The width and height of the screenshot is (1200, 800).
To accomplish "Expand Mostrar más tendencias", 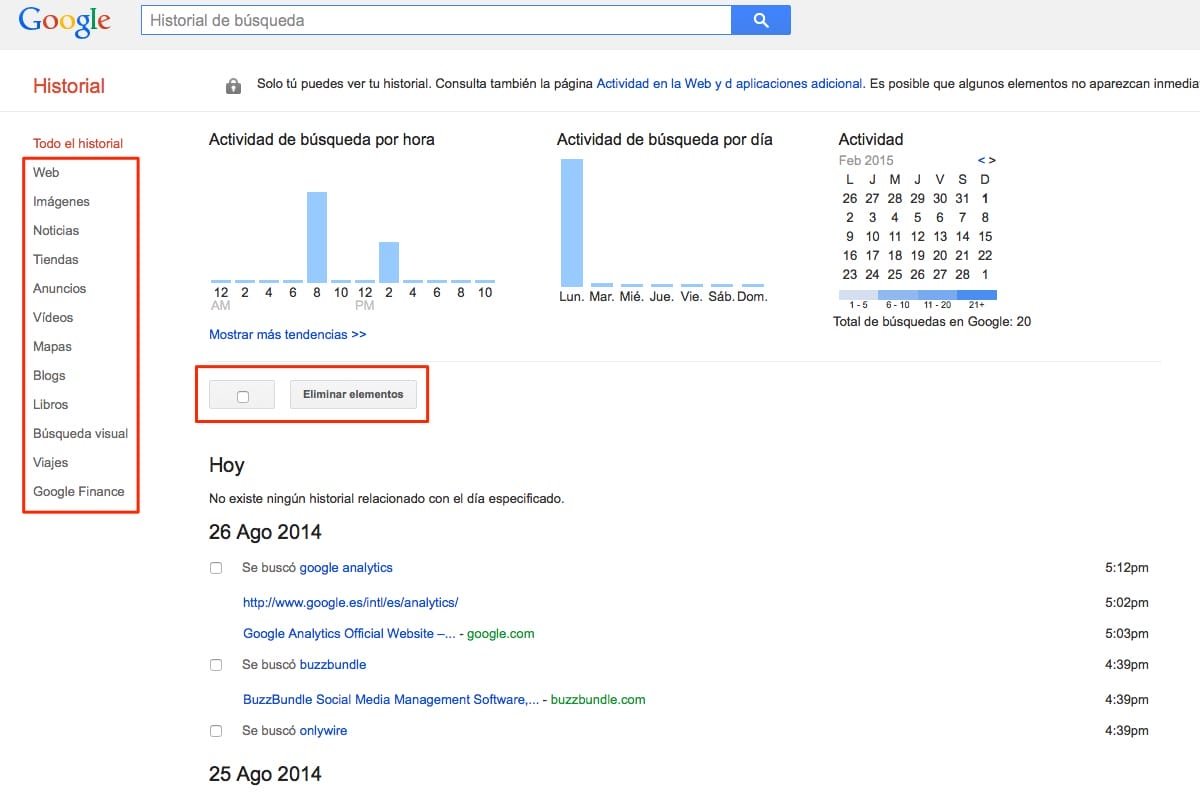I will click(x=287, y=335).
